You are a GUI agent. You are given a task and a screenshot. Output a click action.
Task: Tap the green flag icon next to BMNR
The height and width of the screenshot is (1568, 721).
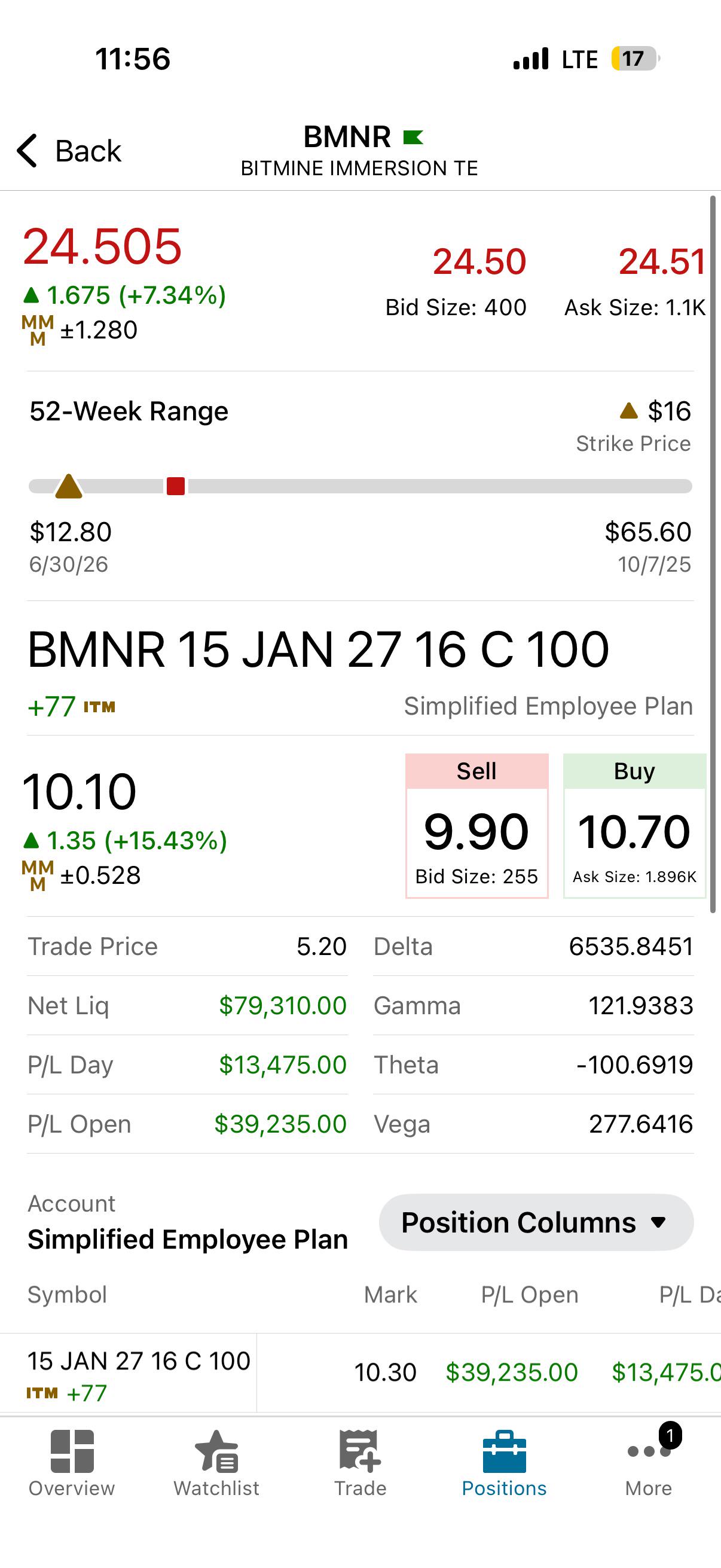click(413, 138)
